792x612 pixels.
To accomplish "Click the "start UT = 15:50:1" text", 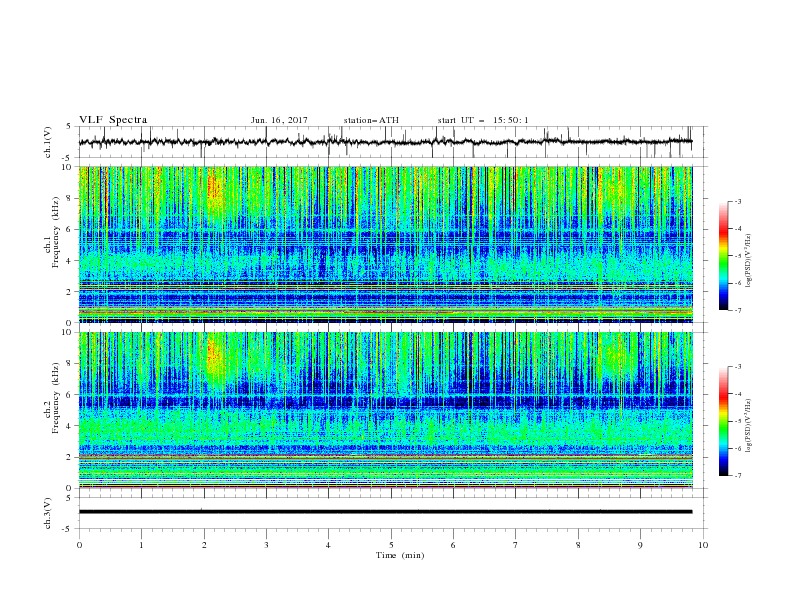I will (483, 120).
